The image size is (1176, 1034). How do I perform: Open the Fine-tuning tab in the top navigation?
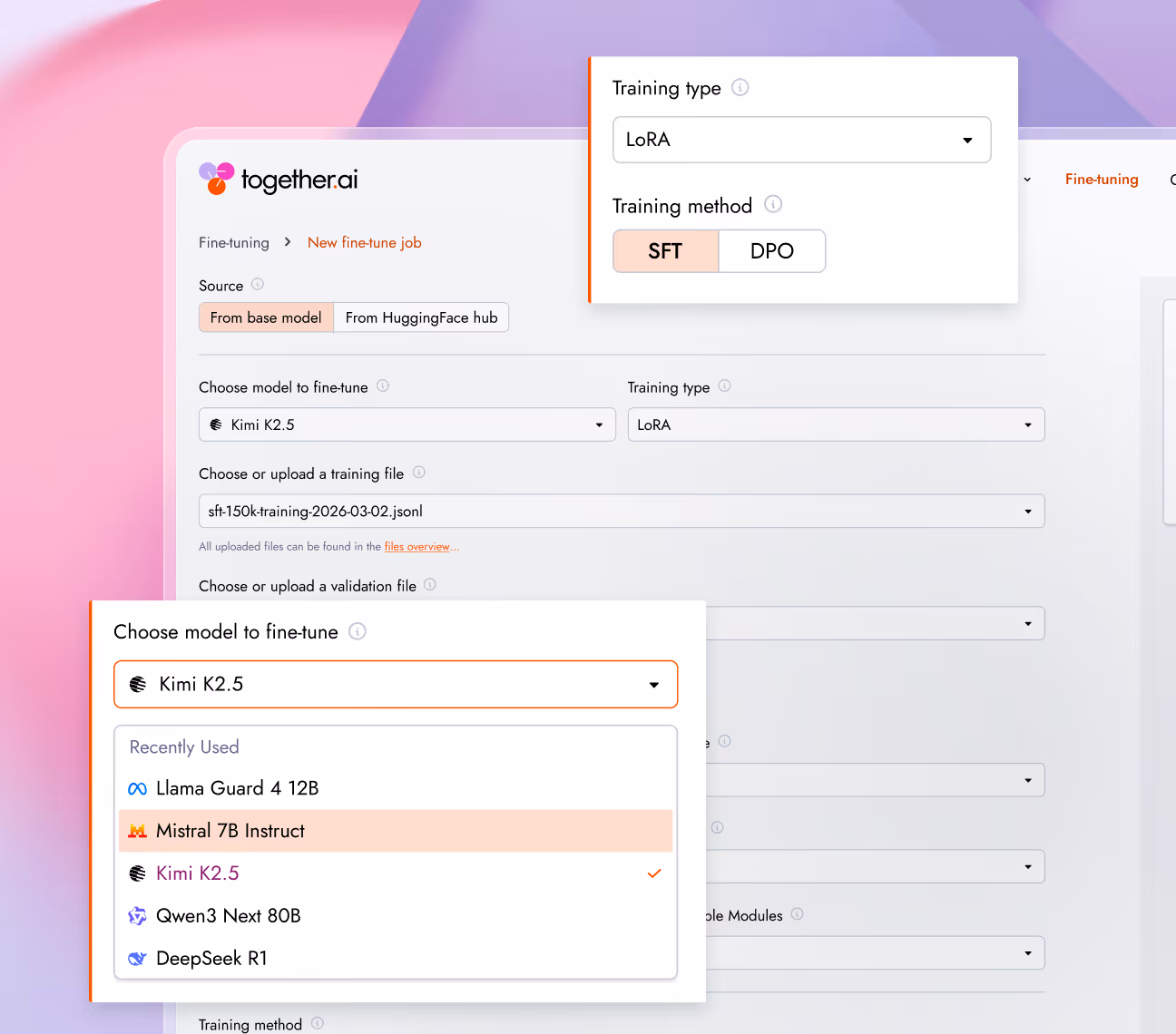pyautogui.click(x=1102, y=180)
